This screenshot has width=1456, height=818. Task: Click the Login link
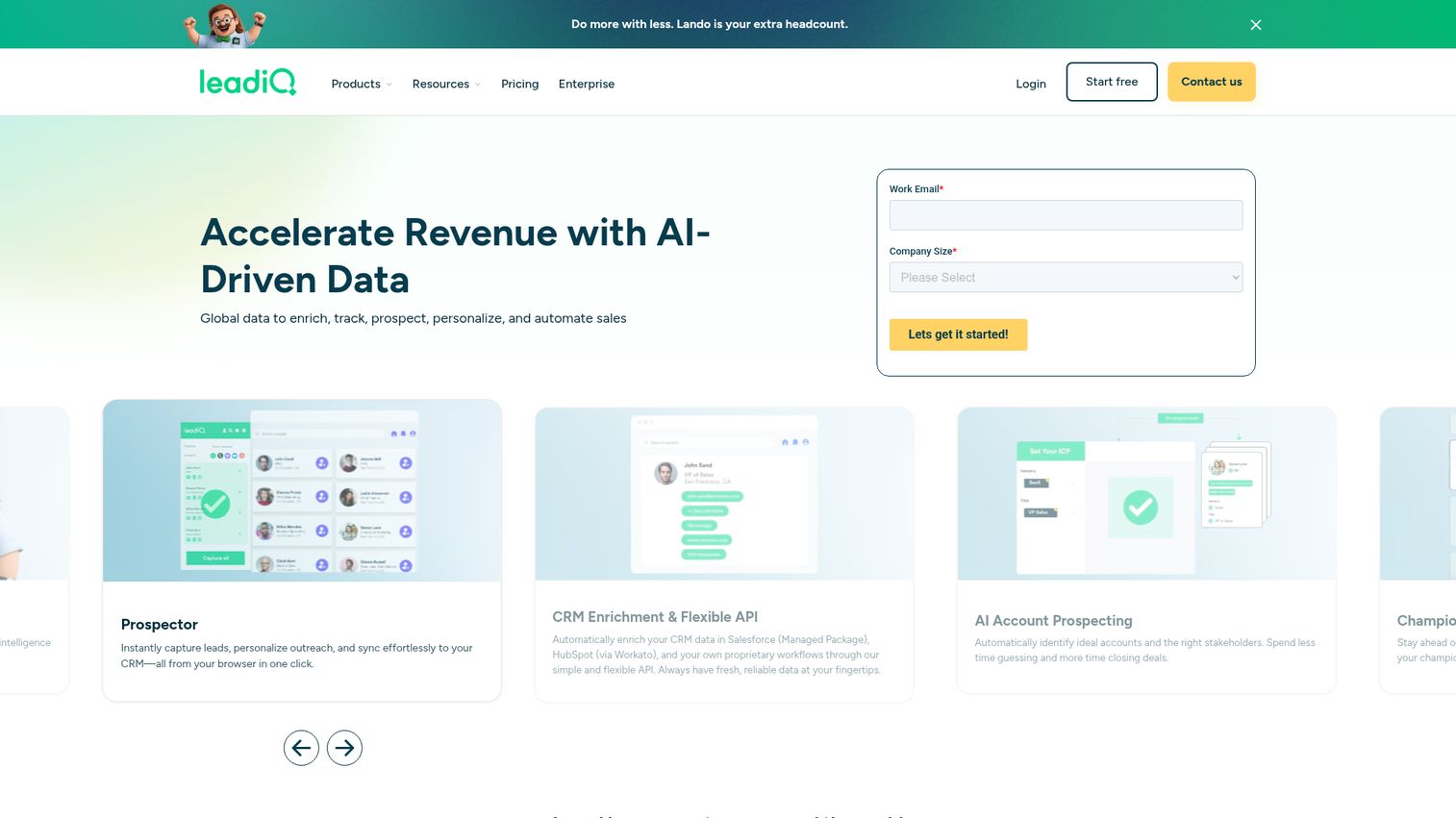click(x=1031, y=84)
